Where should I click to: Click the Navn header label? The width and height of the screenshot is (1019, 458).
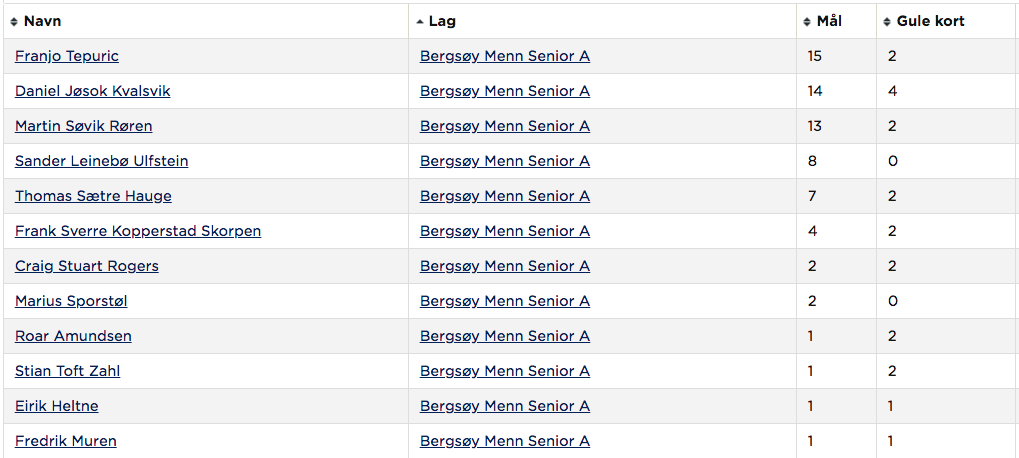pos(43,21)
